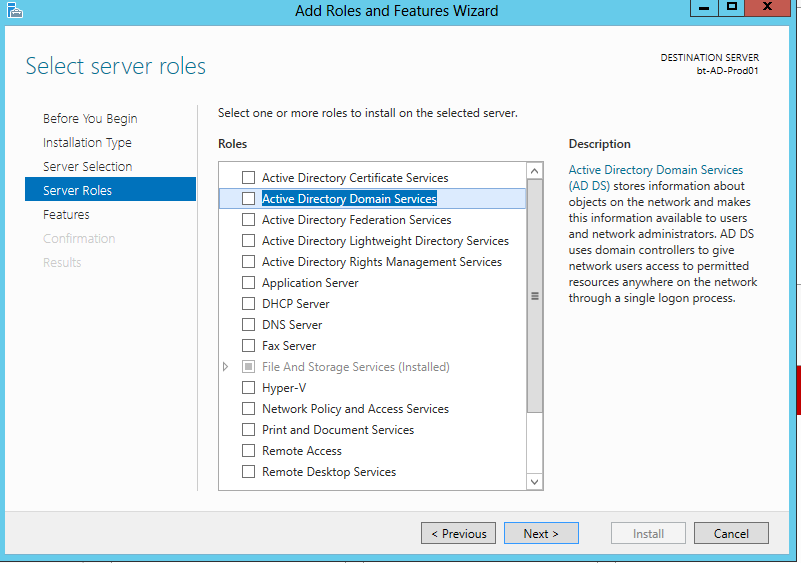The height and width of the screenshot is (563, 801).
Task: Click the Next button
Action: tap(541, 533)
